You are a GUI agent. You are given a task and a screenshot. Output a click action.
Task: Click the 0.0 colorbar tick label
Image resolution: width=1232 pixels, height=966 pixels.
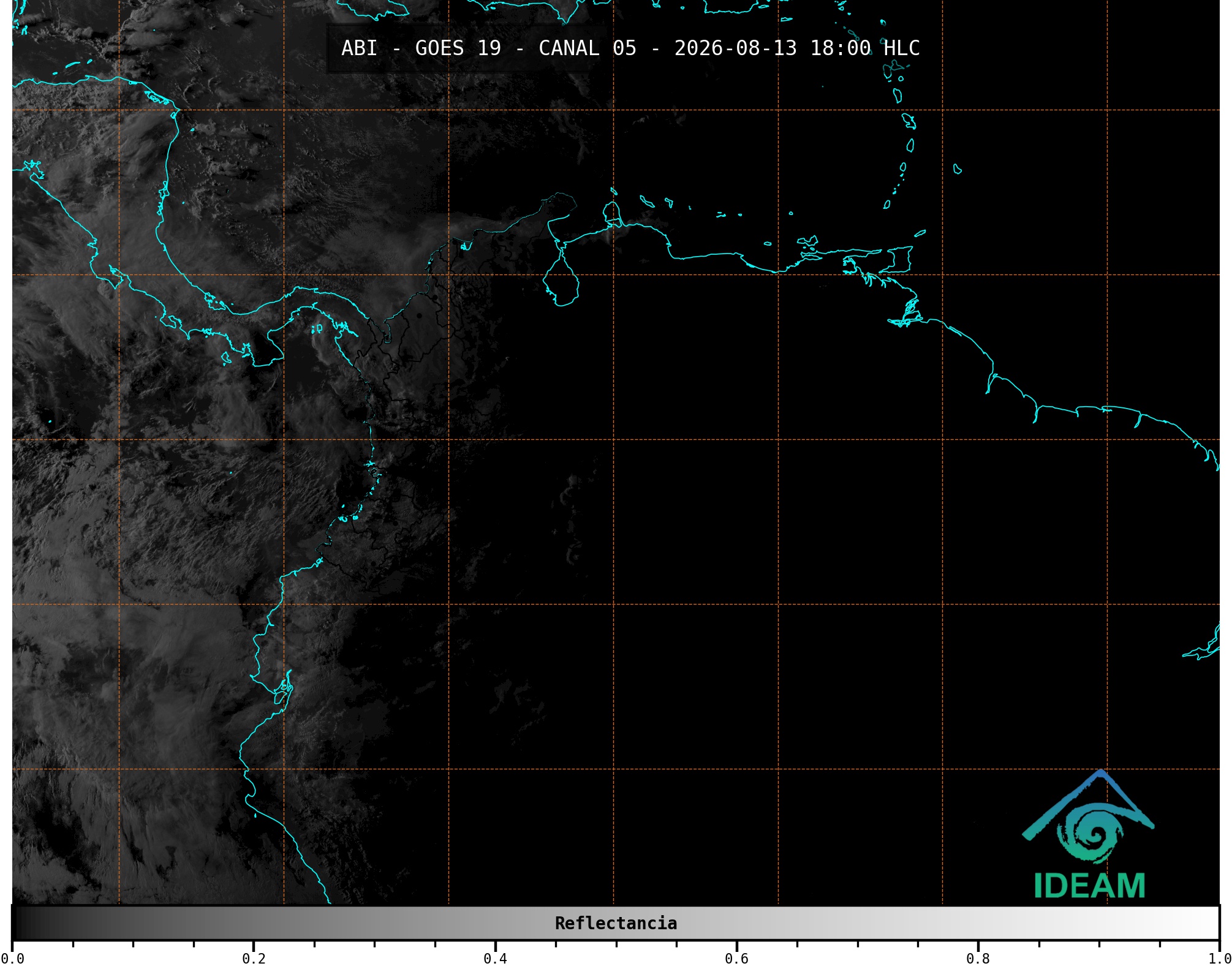pos(12,958)
